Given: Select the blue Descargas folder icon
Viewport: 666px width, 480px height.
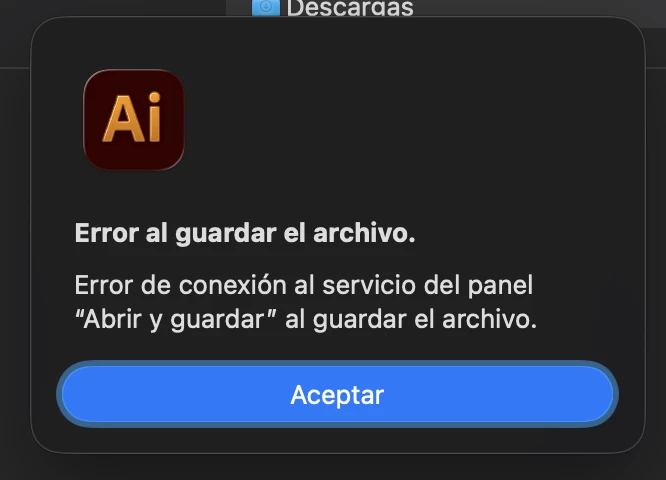Looking at the screenshot, I should [266, 8].
